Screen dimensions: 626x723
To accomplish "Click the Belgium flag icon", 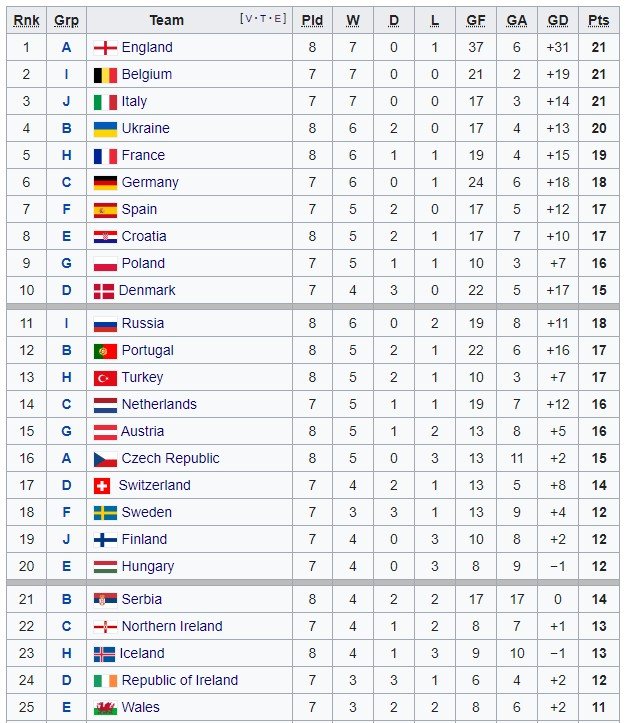I will (105, 74).
